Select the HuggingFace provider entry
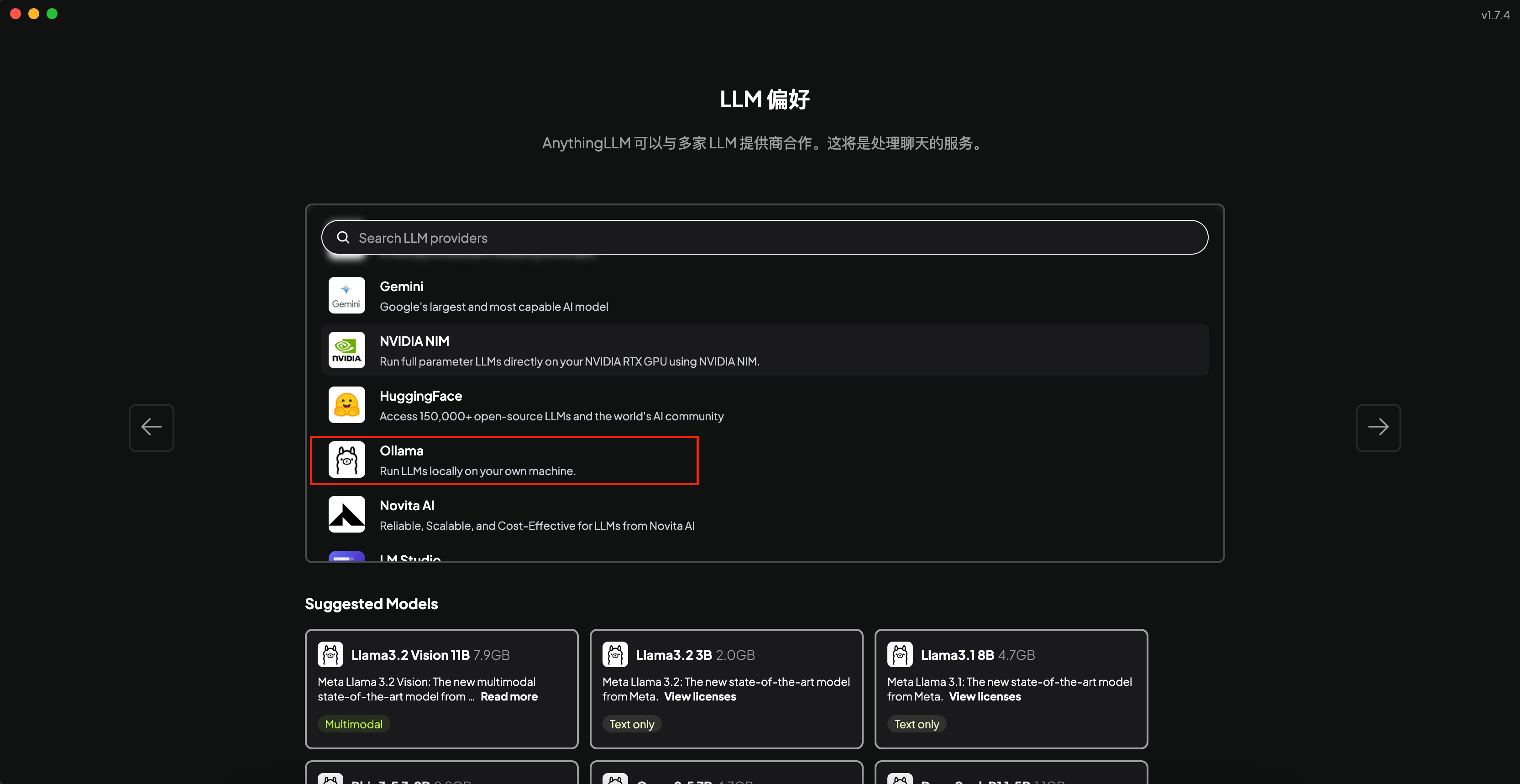 [x=551, y=406]
